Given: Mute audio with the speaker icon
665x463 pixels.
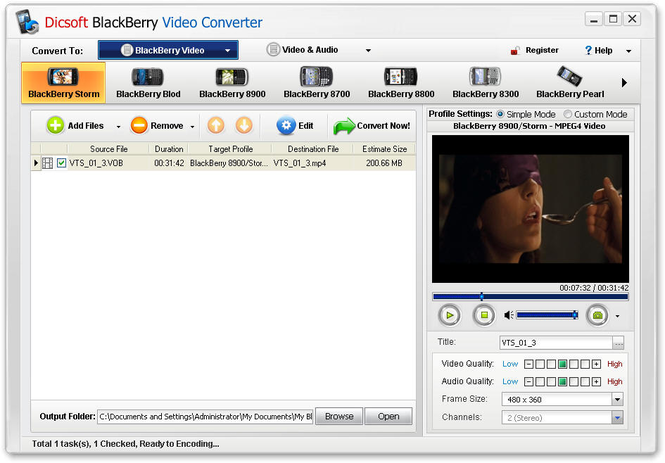Looking at the screenshot, I should pyautogui.click(x=509, y=315).
